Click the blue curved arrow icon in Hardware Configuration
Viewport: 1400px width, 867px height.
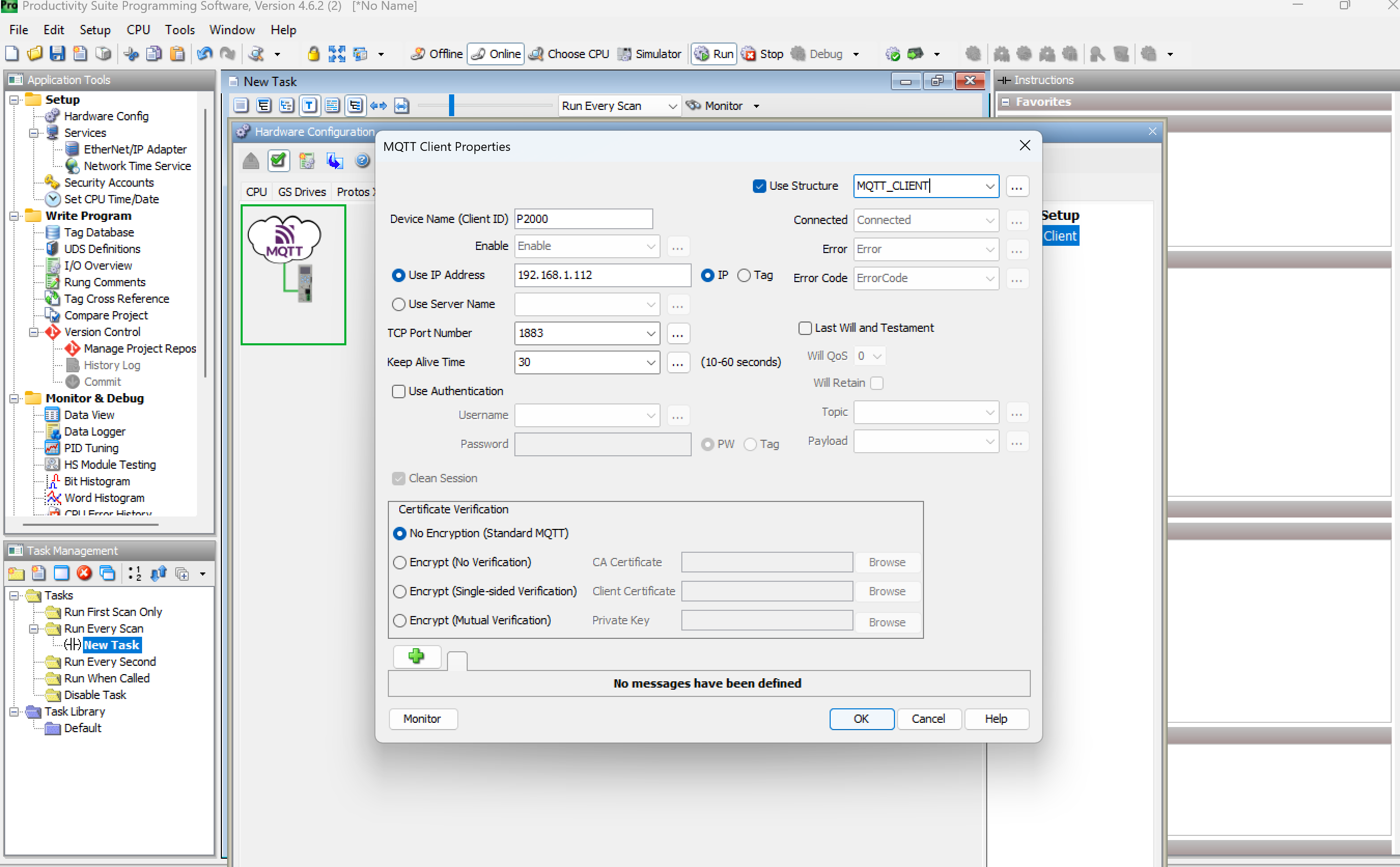click(335, 161)
